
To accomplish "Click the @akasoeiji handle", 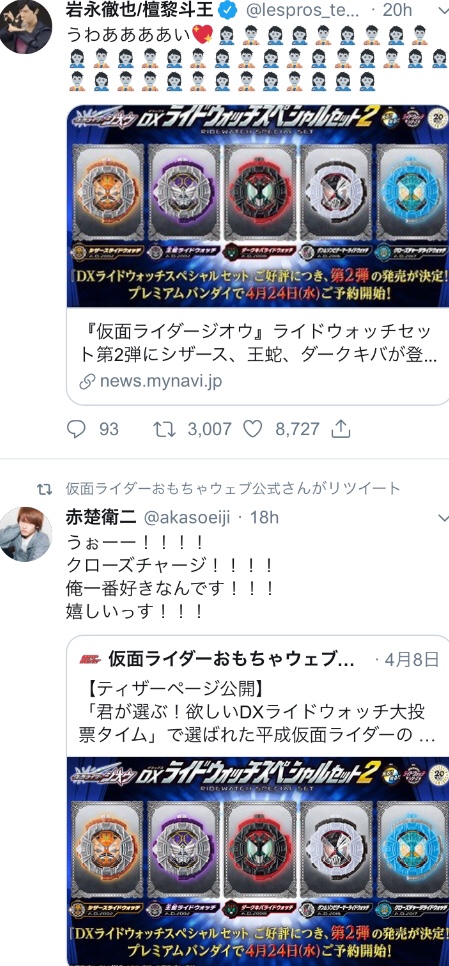I will (187, 518).
